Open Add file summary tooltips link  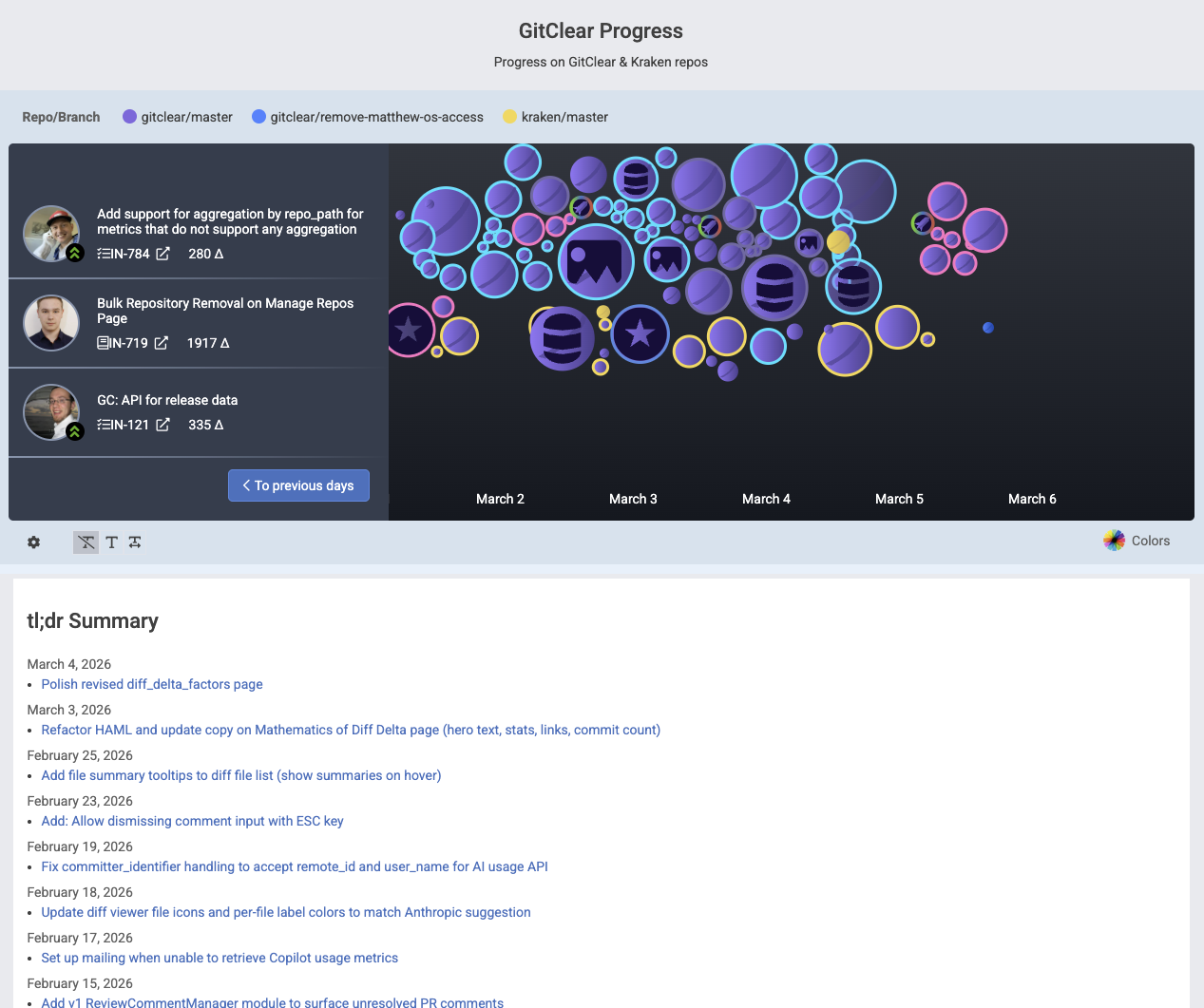click(241, 775)
